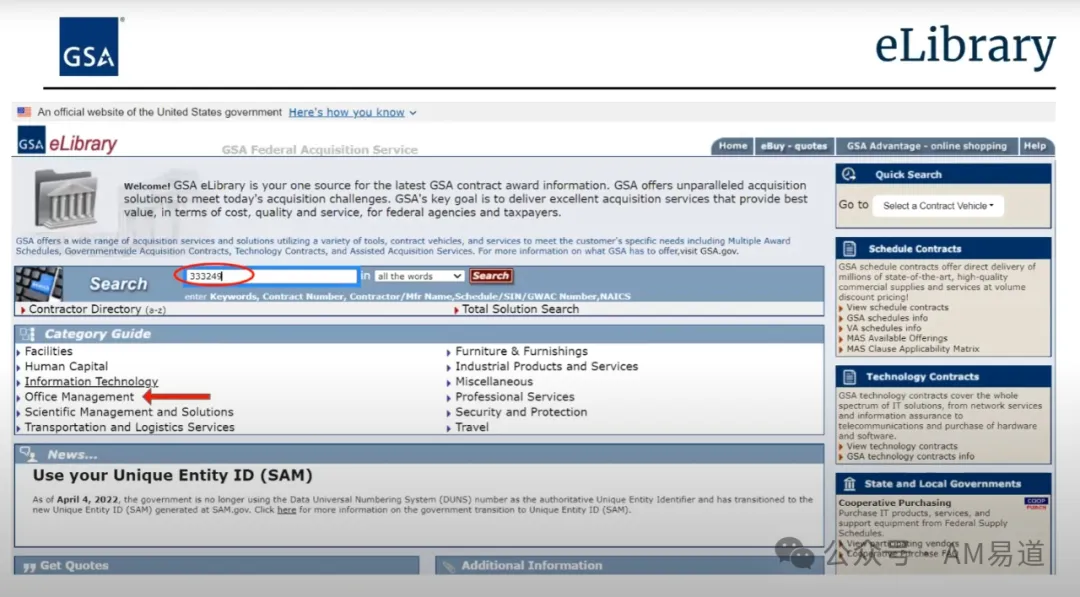Click the GSA logo in header
Screen dimensions: 1080x597
pos(89,47)
